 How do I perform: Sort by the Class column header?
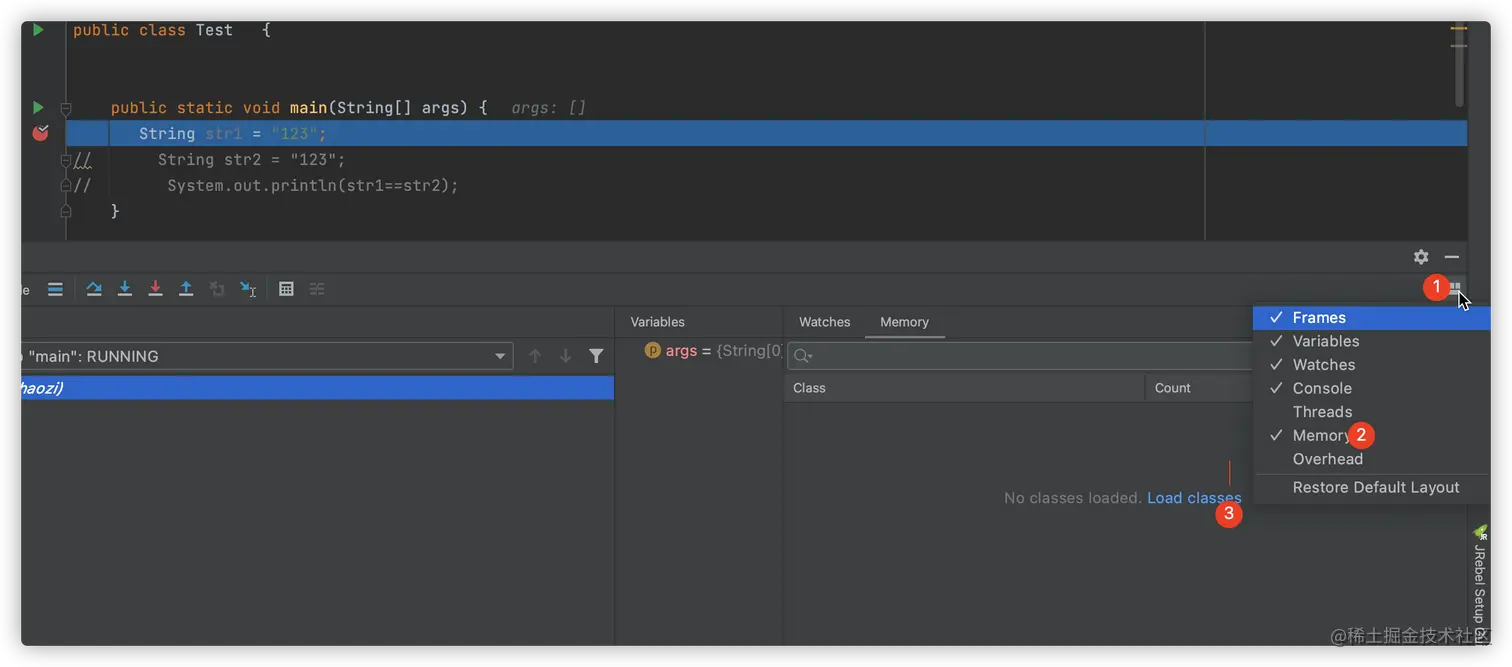(964, 388)
